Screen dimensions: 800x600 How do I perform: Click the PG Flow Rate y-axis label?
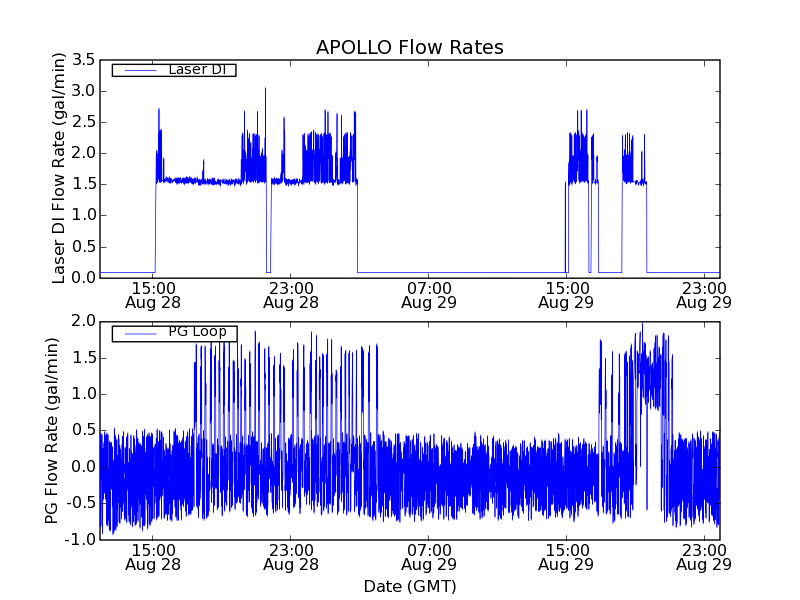[x=52, y=430]
